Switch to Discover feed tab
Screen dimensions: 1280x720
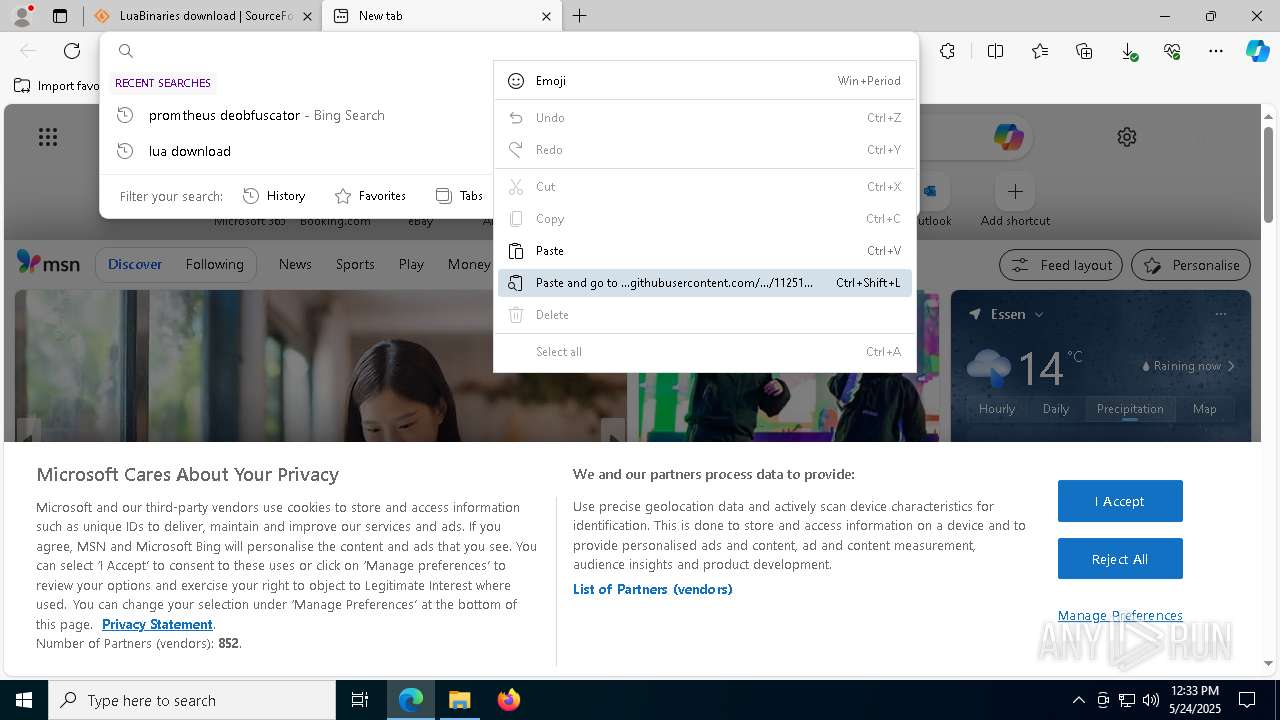point(135,264)
